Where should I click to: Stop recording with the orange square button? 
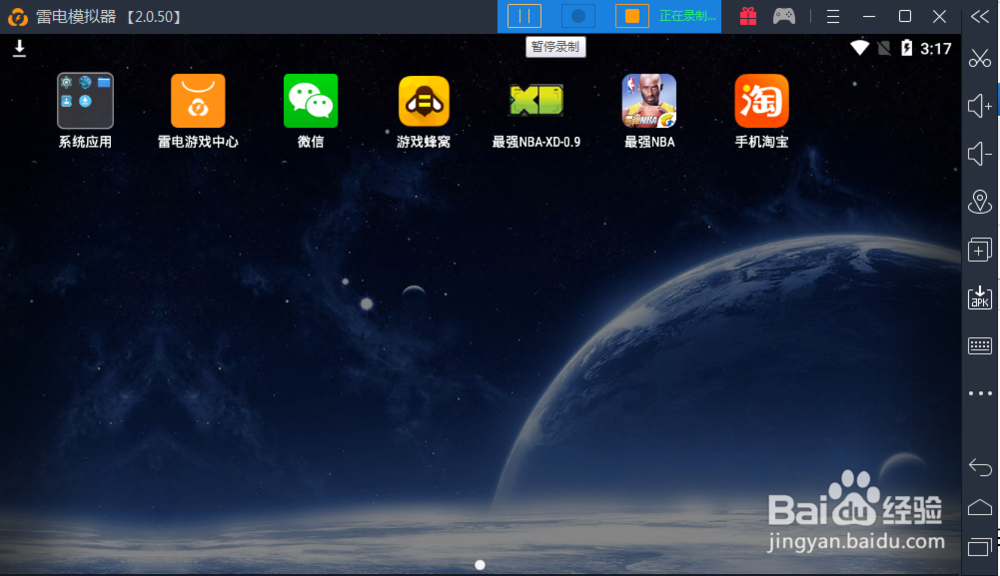pyautogui.click(x=632, y=16)
